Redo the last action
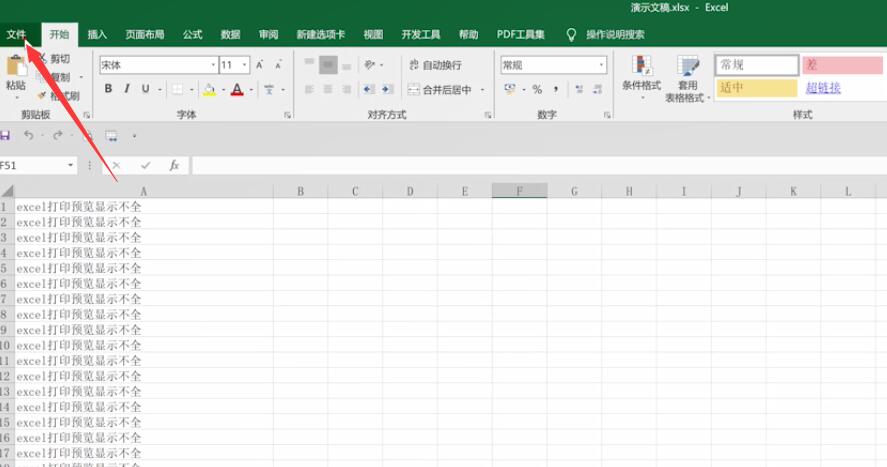The image size is (887, 467). pos(57,136)
